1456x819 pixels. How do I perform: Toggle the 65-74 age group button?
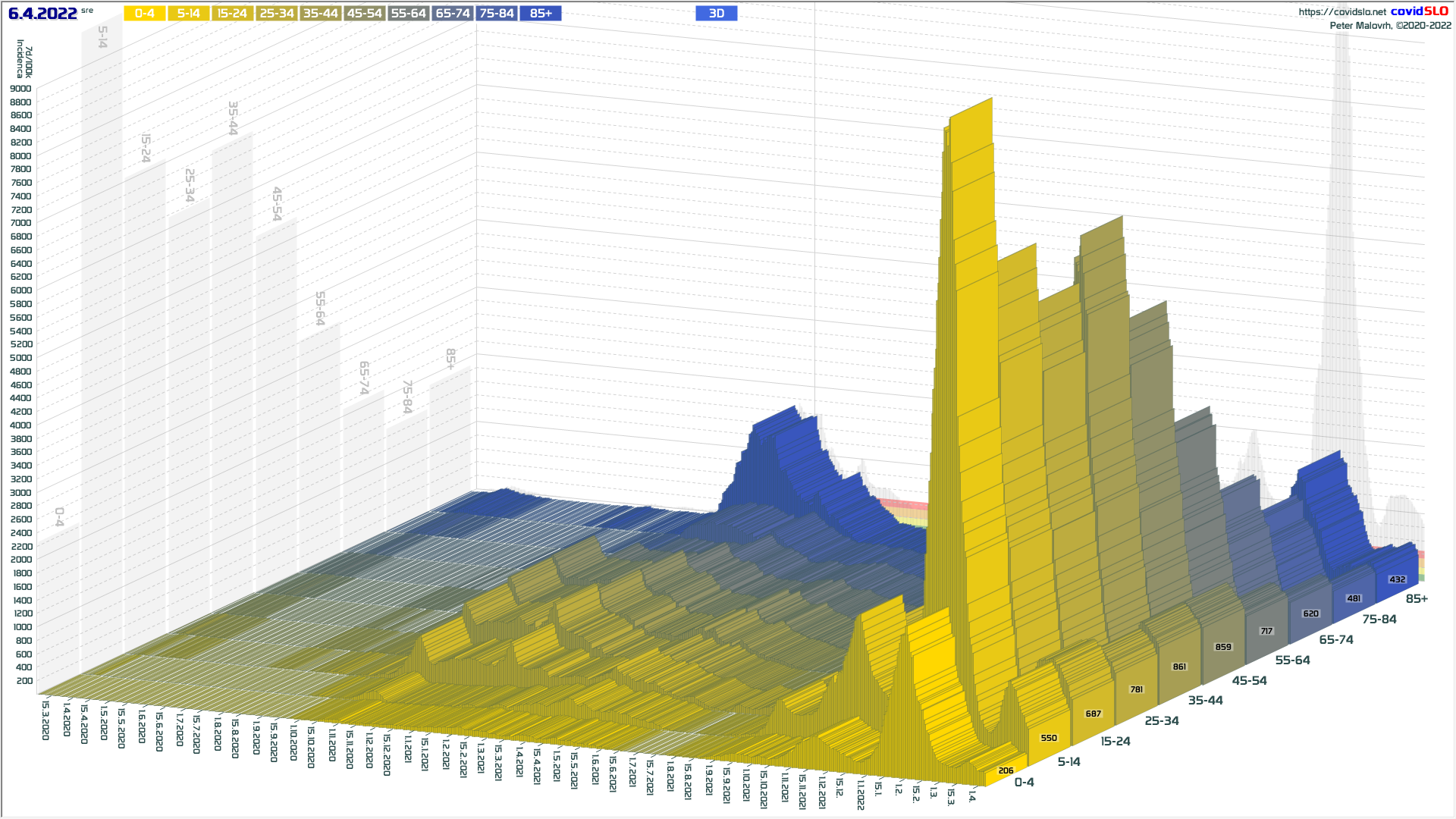(x=453, y=14)
